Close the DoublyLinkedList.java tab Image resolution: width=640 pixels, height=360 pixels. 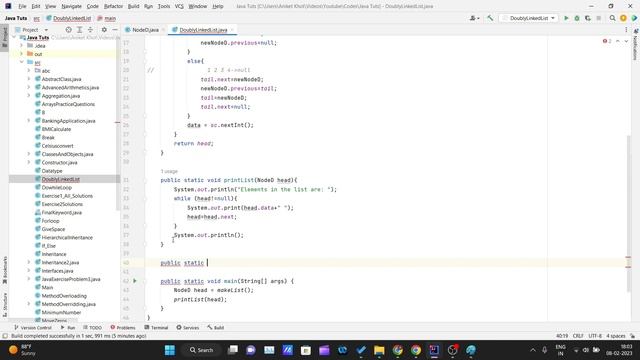pos(232,30)
